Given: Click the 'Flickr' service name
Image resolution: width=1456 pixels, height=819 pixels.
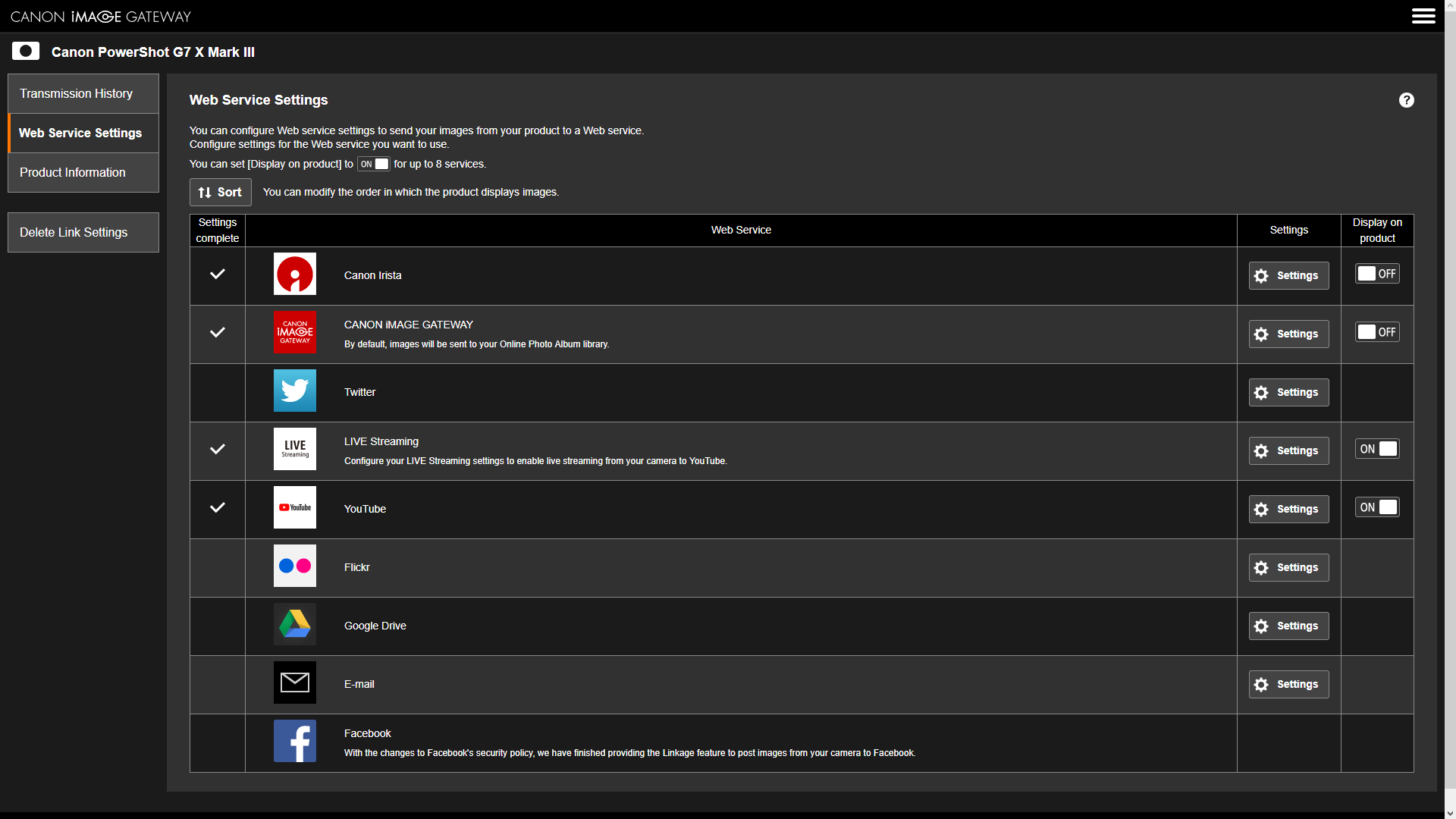Looking at the screenshot, I should coord(357,567).
